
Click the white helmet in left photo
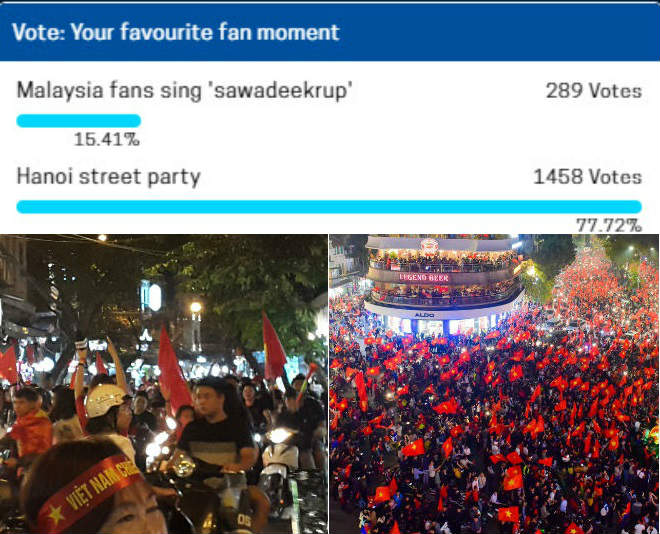102,400
